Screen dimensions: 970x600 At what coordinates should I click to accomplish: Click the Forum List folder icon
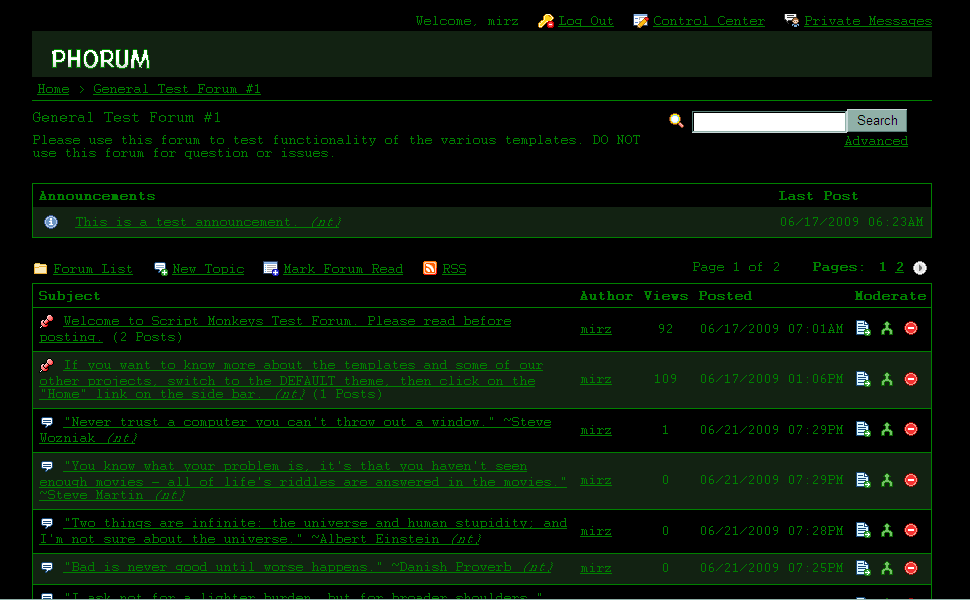(x=40, y=268)
